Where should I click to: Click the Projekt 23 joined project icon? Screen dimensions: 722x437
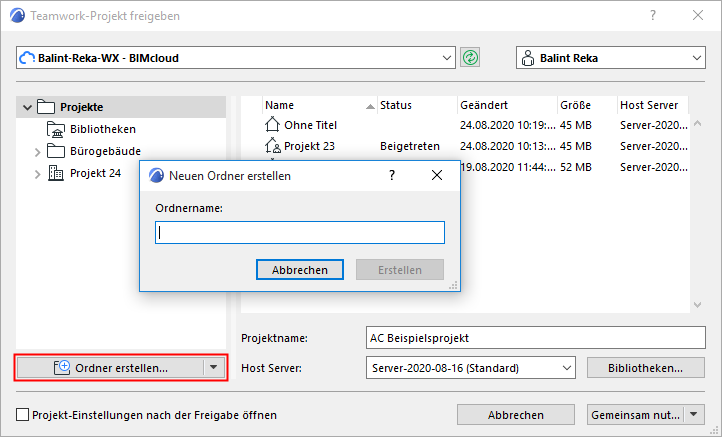click(x=273, y=146)
